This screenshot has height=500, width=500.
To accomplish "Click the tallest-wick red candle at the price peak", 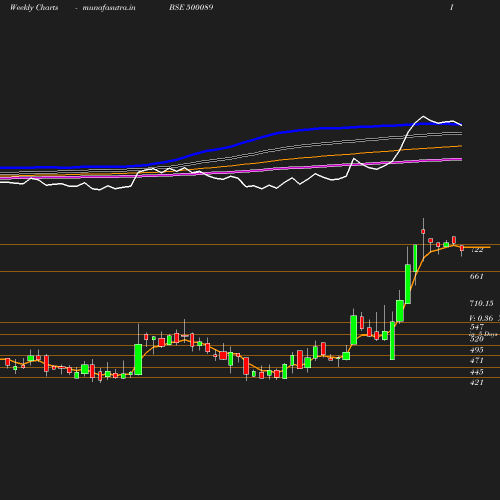I will click(423, 231).
